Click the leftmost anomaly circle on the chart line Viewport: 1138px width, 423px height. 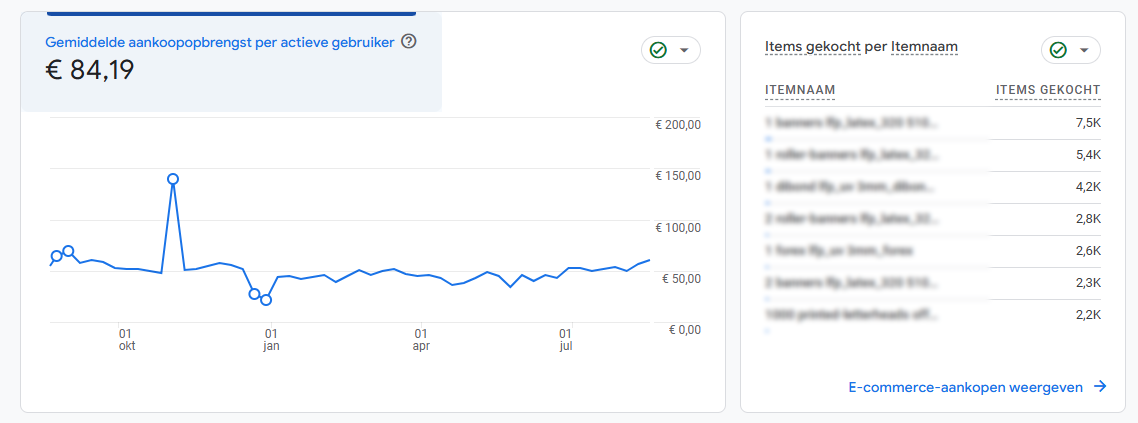(56, 257)
